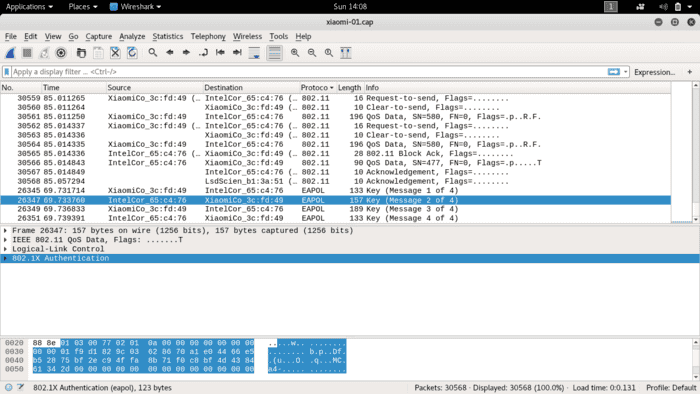Click the display filter input field

(x=308, y=72)
